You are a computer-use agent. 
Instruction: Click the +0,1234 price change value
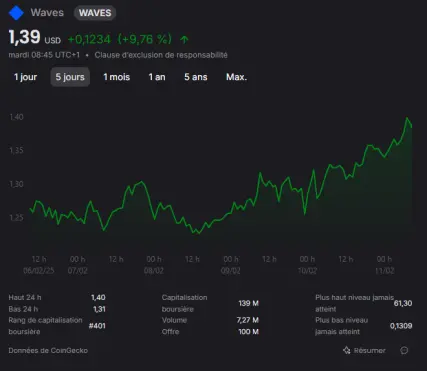(x=89, y=39)
